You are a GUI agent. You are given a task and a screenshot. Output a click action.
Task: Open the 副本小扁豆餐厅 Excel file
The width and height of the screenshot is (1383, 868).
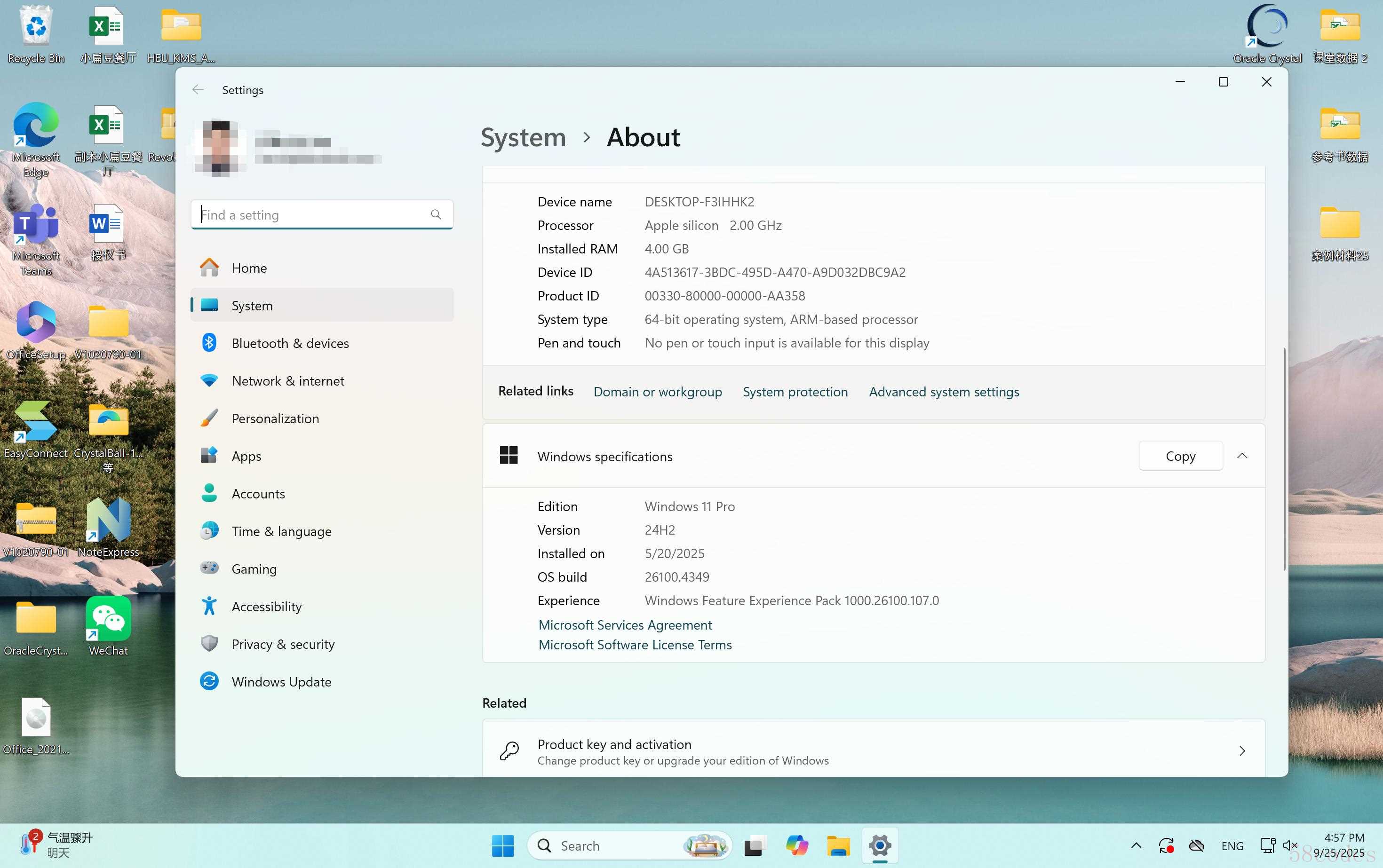click(108, 140)
